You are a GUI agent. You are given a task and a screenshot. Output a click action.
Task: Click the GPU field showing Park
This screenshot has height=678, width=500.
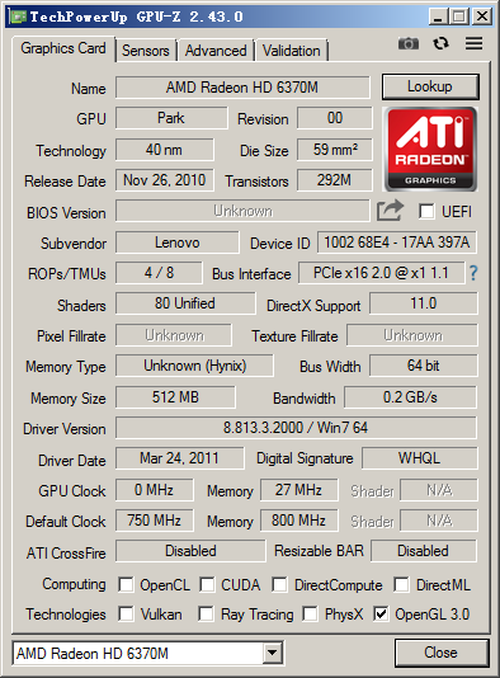click(171, 118)
